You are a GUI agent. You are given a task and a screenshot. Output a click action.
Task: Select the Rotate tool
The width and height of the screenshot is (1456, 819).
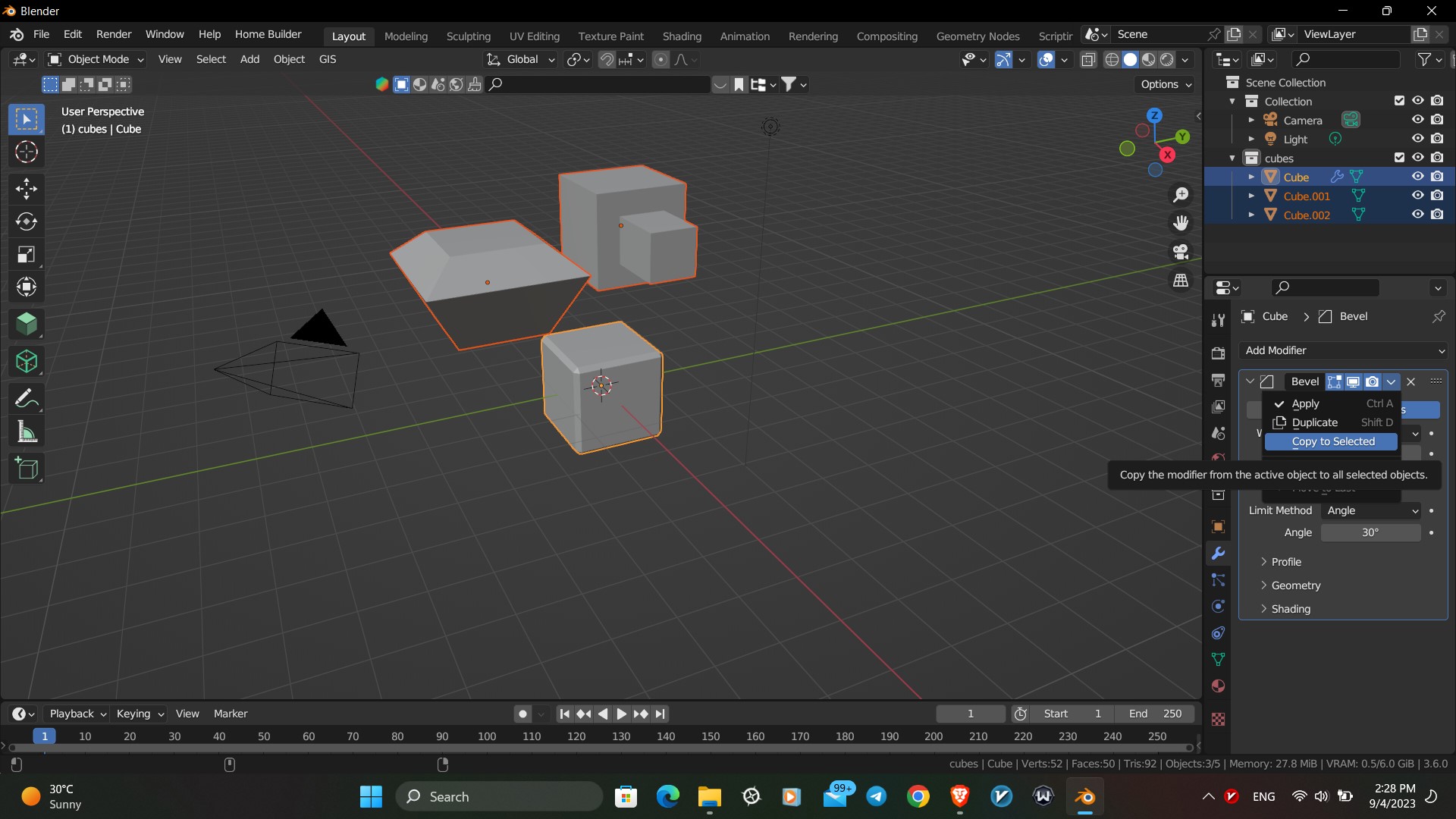27,221
